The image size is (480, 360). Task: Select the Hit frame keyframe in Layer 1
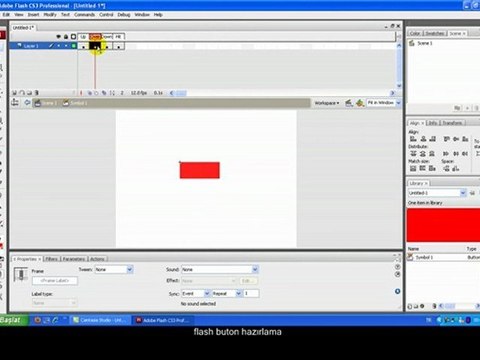point(119,46)
